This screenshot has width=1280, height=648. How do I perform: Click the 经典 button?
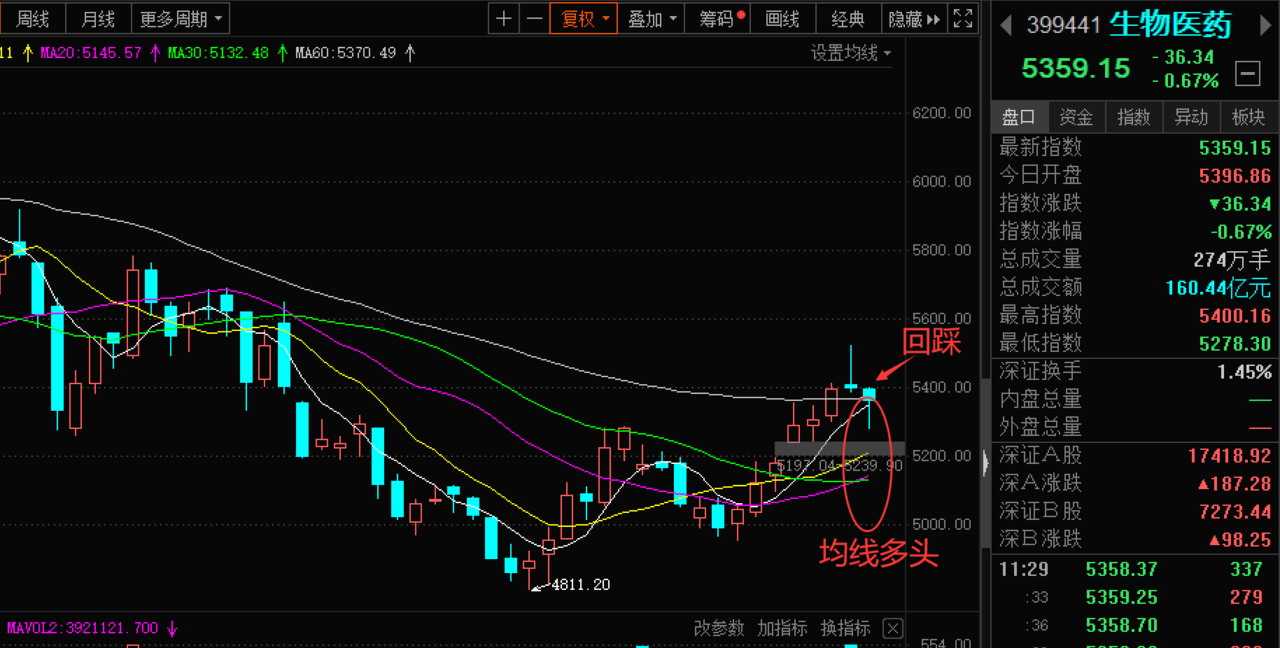(x=848, y=18)
